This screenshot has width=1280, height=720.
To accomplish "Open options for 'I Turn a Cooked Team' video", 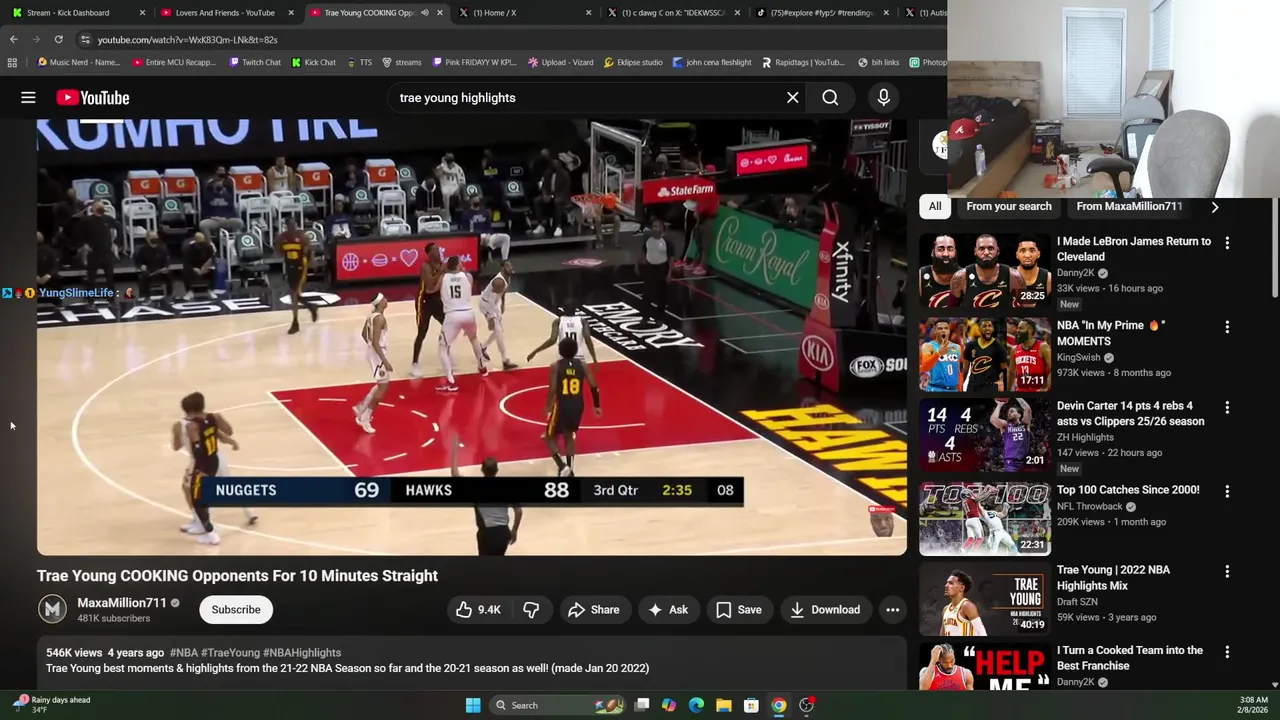I will [1227, 652].
